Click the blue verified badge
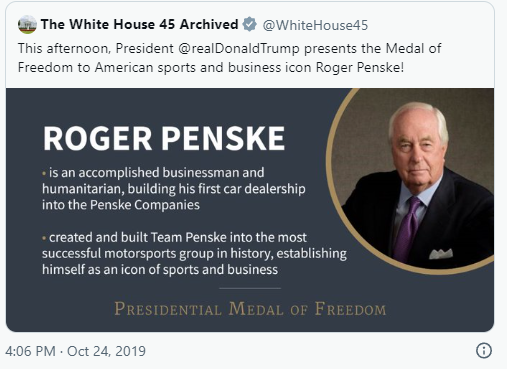This screenshot has width=507, height=369. pos(250,25)
